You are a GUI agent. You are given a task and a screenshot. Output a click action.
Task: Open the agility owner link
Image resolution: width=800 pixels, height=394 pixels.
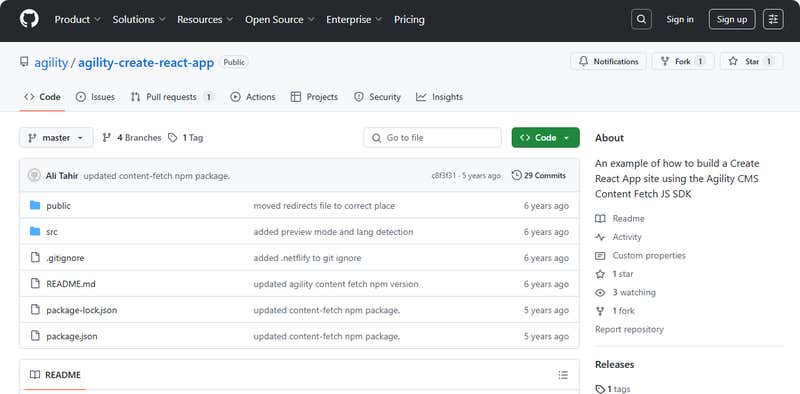point(51,63)
